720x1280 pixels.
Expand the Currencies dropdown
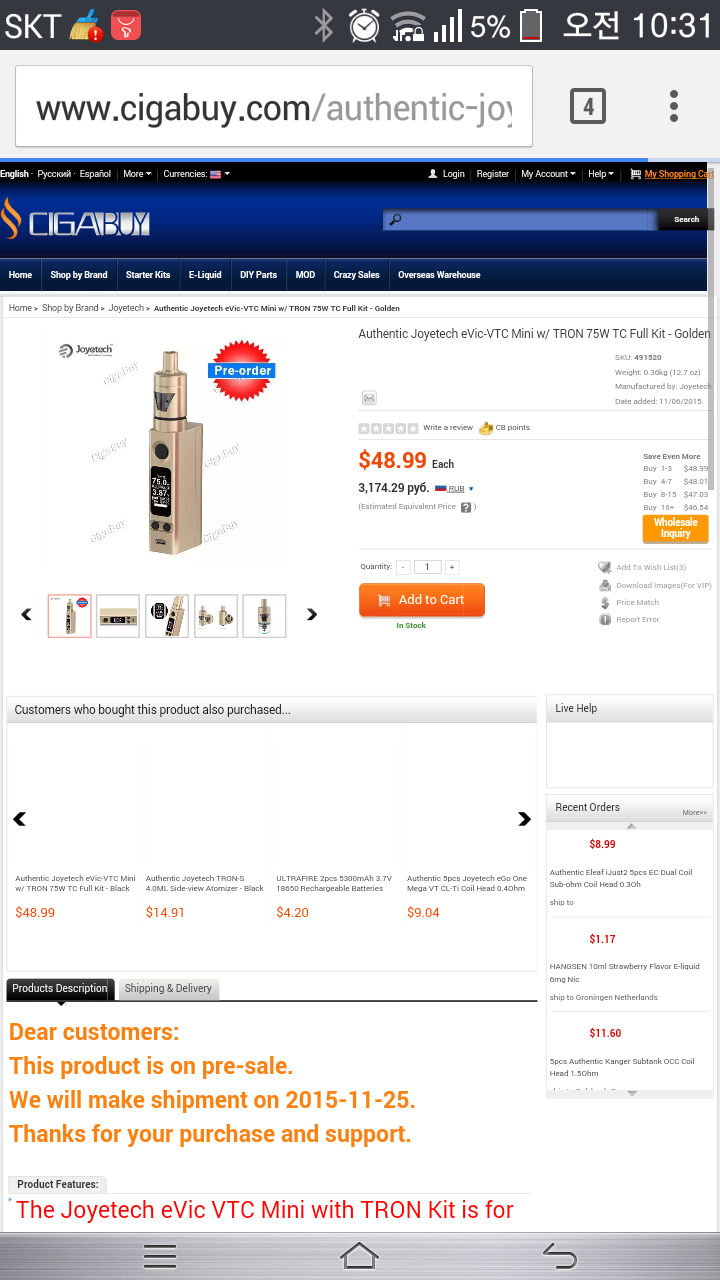[x=197, y=174]
